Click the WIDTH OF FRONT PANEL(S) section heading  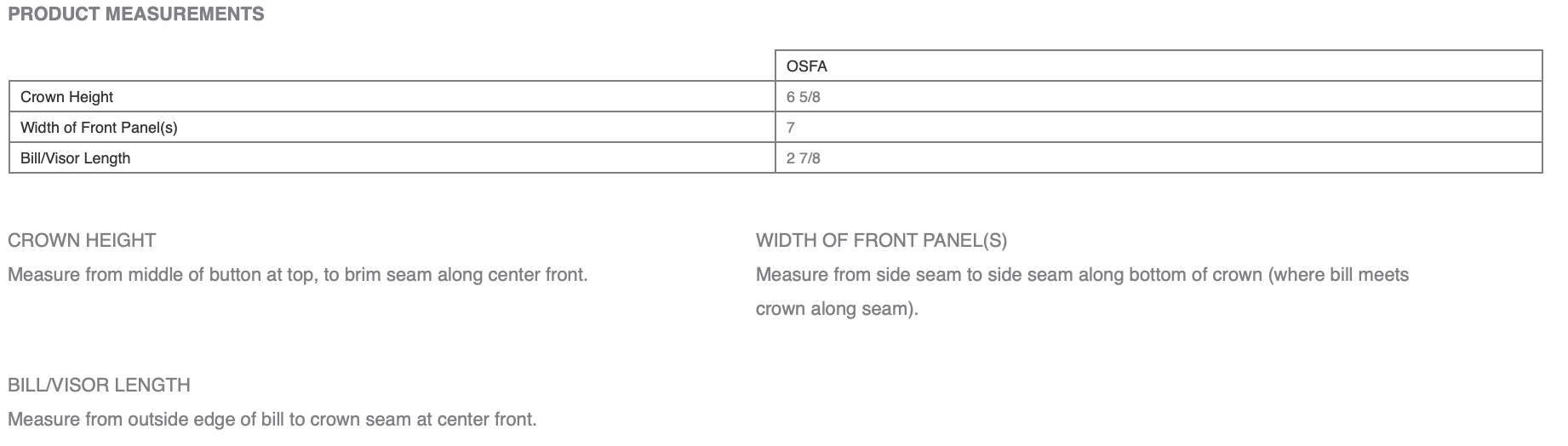[881, 241]
